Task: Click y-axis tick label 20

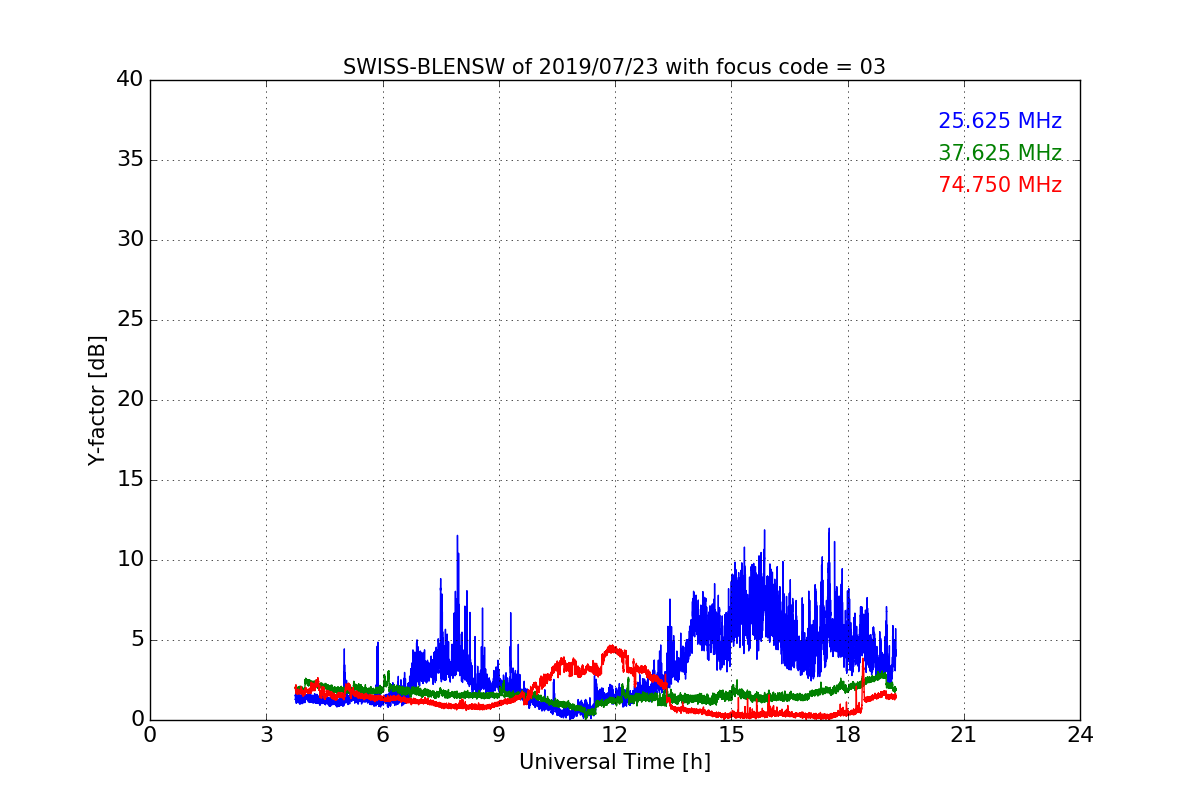Action: pos(130,400)
